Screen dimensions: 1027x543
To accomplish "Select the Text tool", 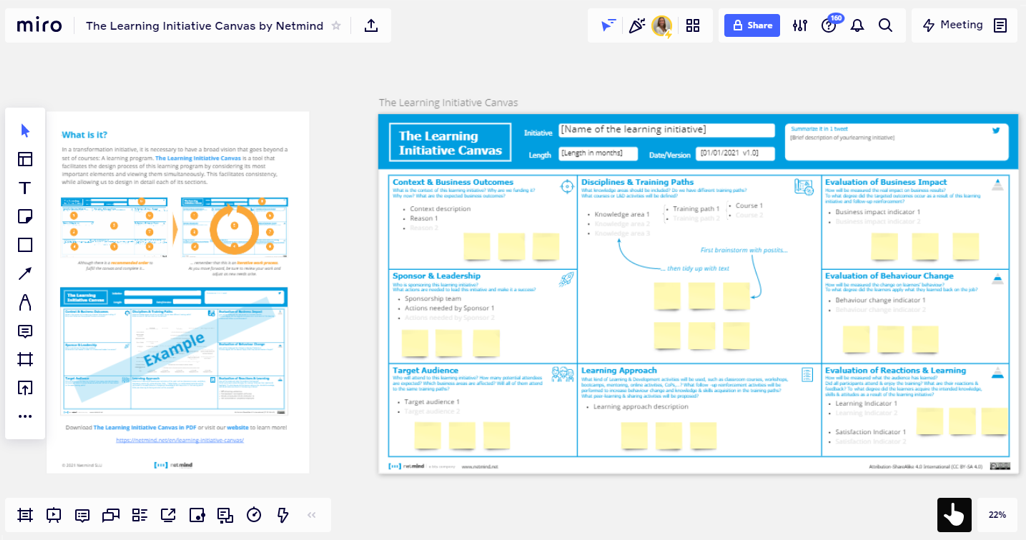I will [25, 188].
